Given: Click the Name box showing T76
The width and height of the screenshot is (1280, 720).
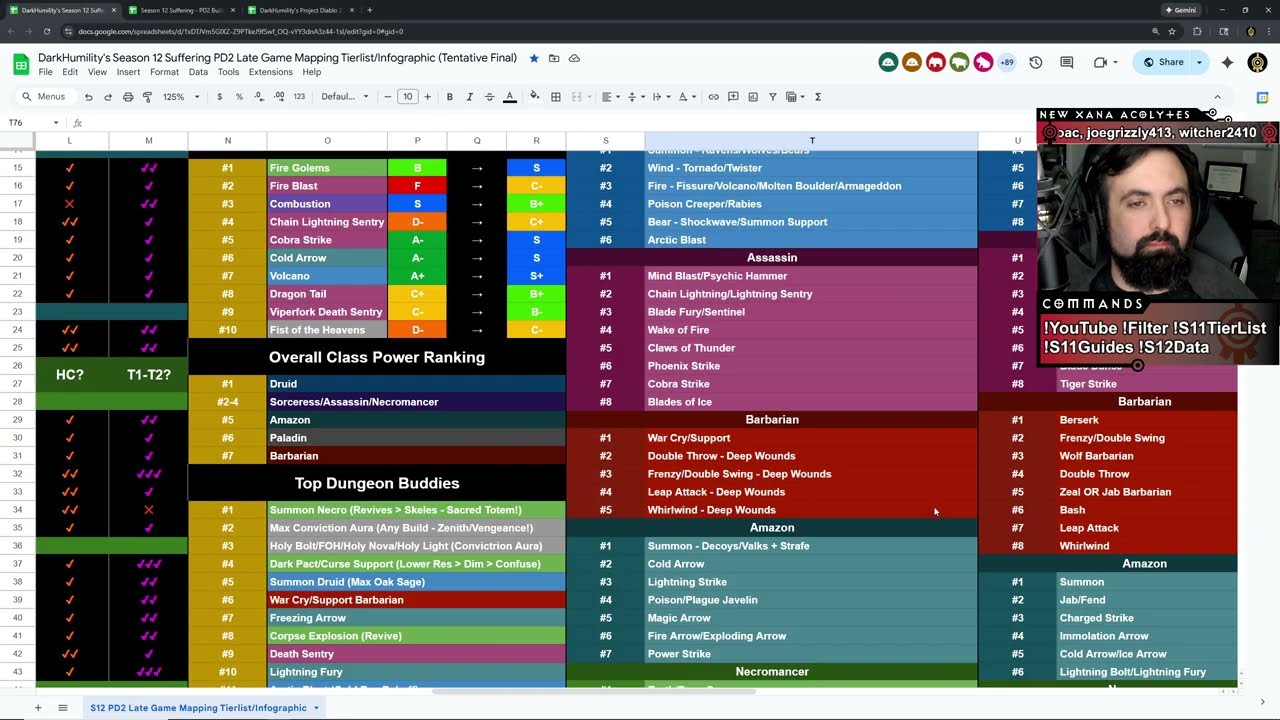Looking at the screenshot, I should (33, 123).
